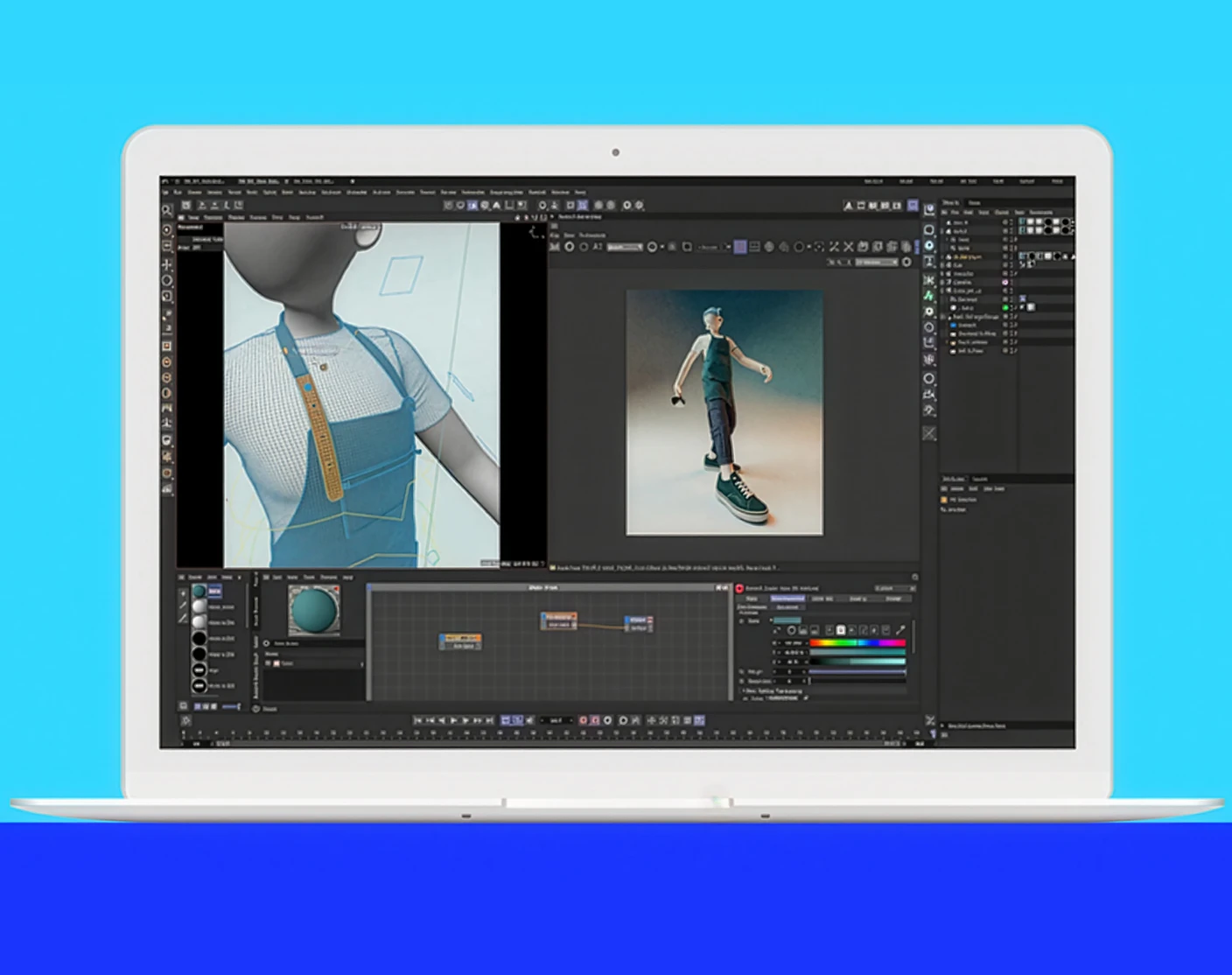The height and width of the screenshot is (975, 1232).
Task: Click the red Redshift icon in attribute header
Action: point(739,589)
